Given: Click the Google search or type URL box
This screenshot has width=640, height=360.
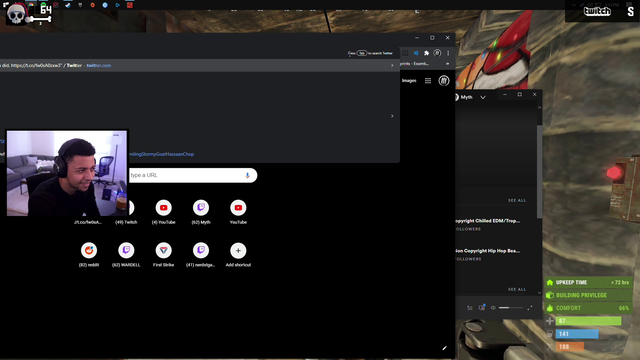Looking at the screenshot, I should tap(193, 176).
